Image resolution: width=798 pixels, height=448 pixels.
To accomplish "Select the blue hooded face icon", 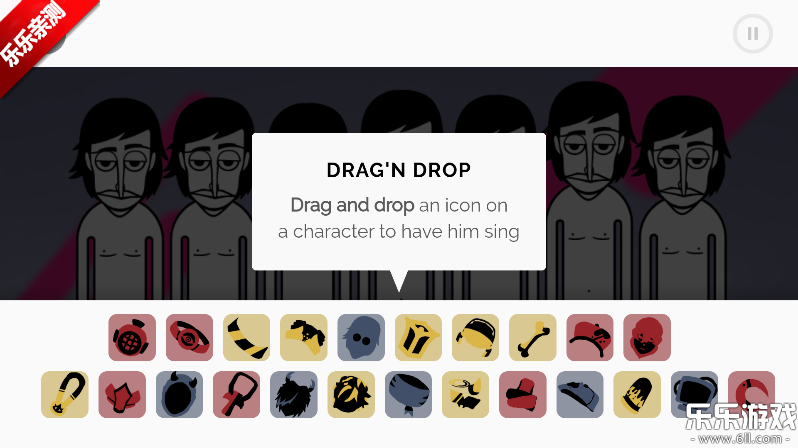I will pyautogui.click(x=361, y=338).
